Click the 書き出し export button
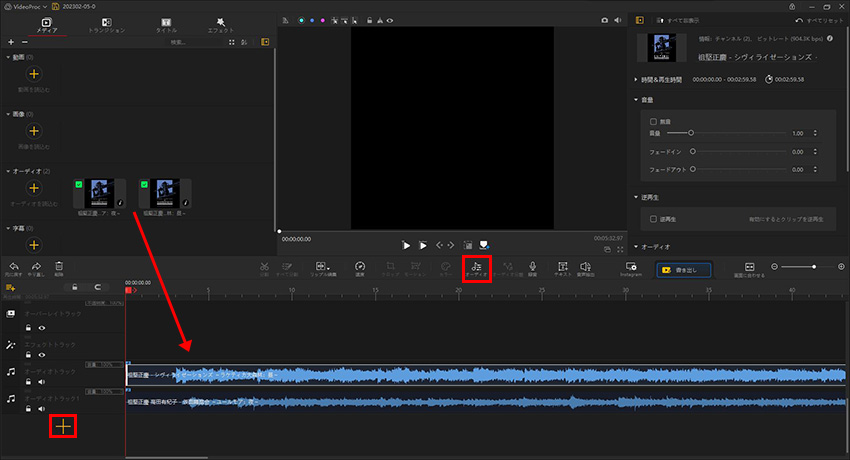Viewport: 850px width, 460px height. pos(684,269)
